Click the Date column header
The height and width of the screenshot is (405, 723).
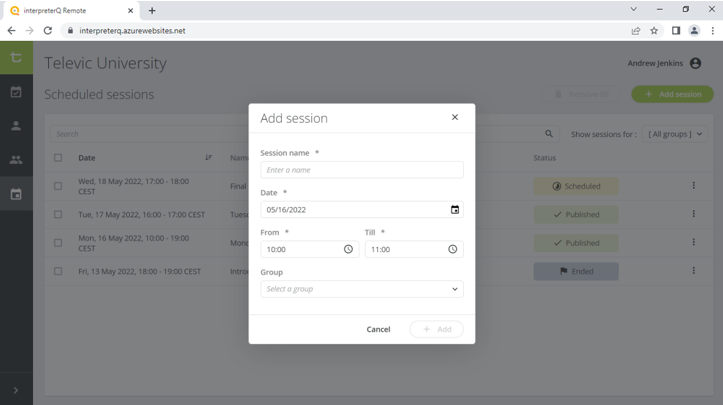(x=87, y=158)
